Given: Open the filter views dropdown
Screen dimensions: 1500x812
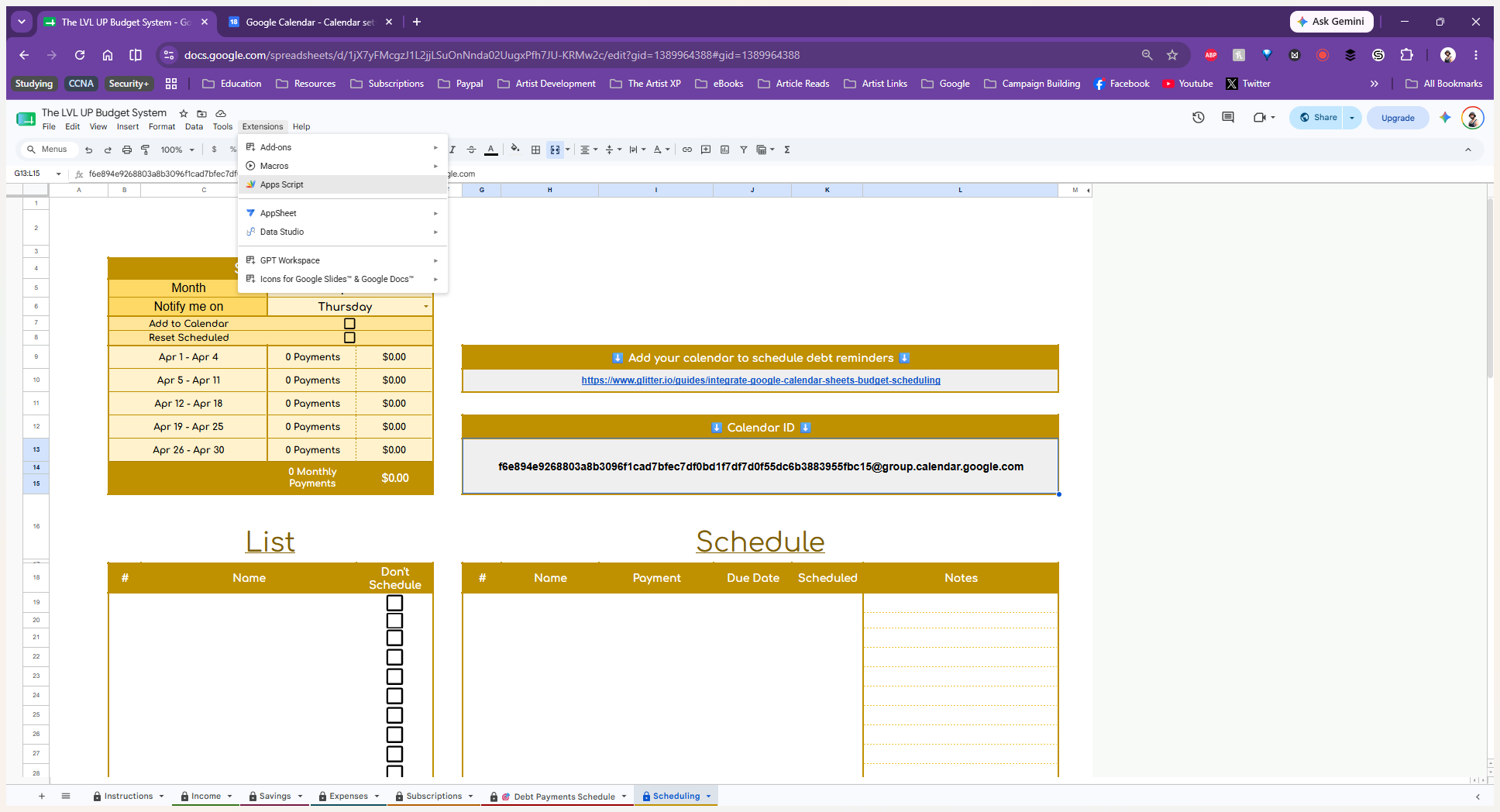Looking at the screenshot, I should 765,150.
